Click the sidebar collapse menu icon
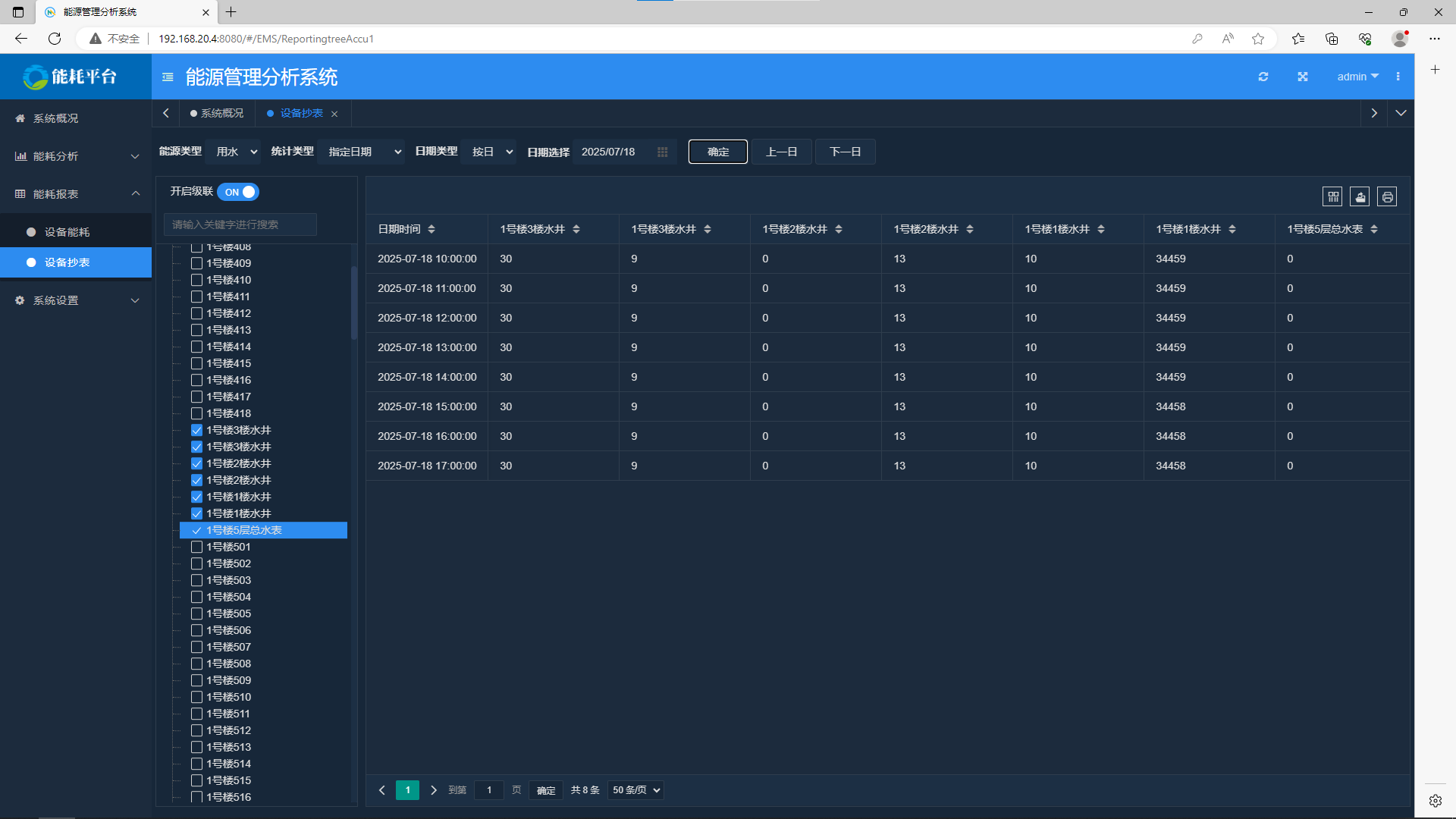 (x=168, y=77)
